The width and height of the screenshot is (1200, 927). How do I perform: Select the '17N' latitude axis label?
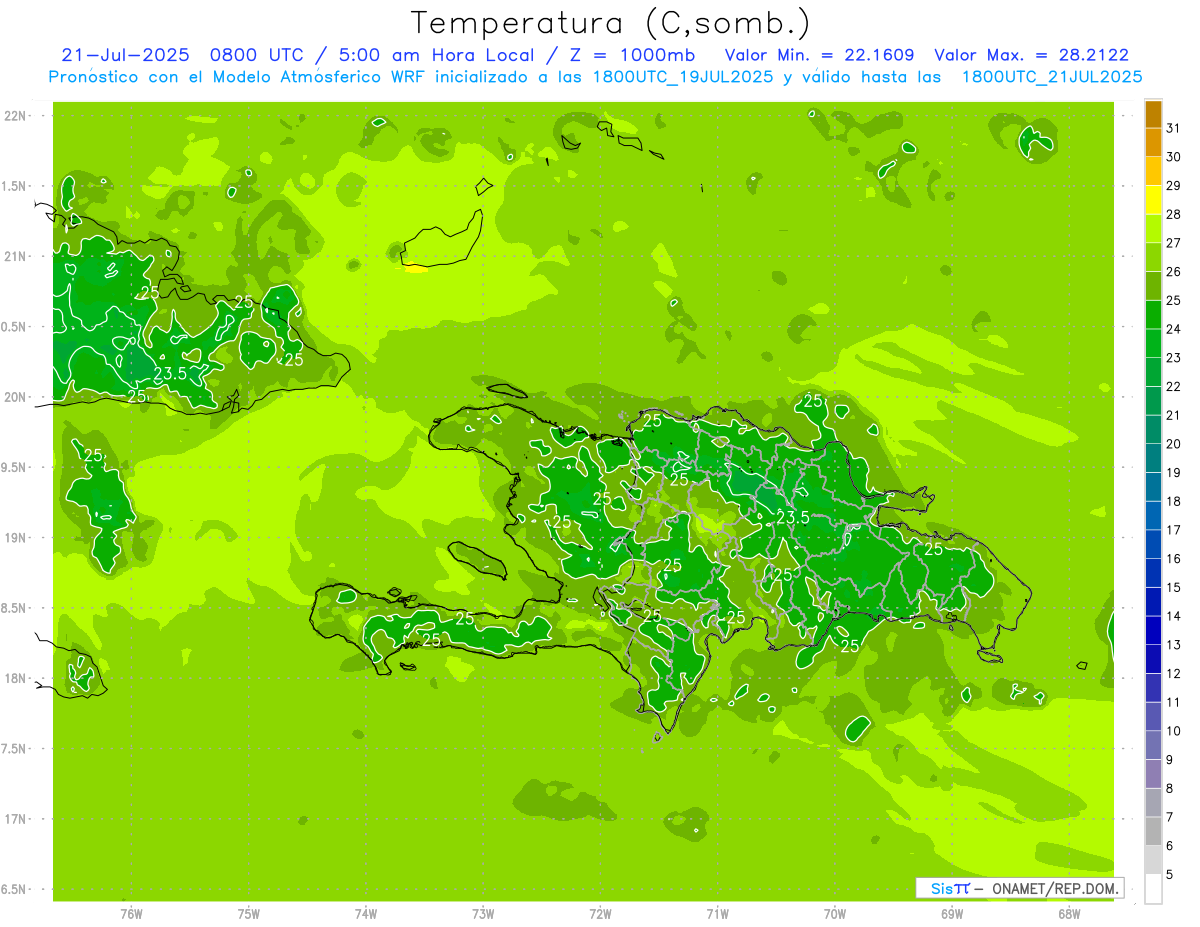(x=15, y=819)
